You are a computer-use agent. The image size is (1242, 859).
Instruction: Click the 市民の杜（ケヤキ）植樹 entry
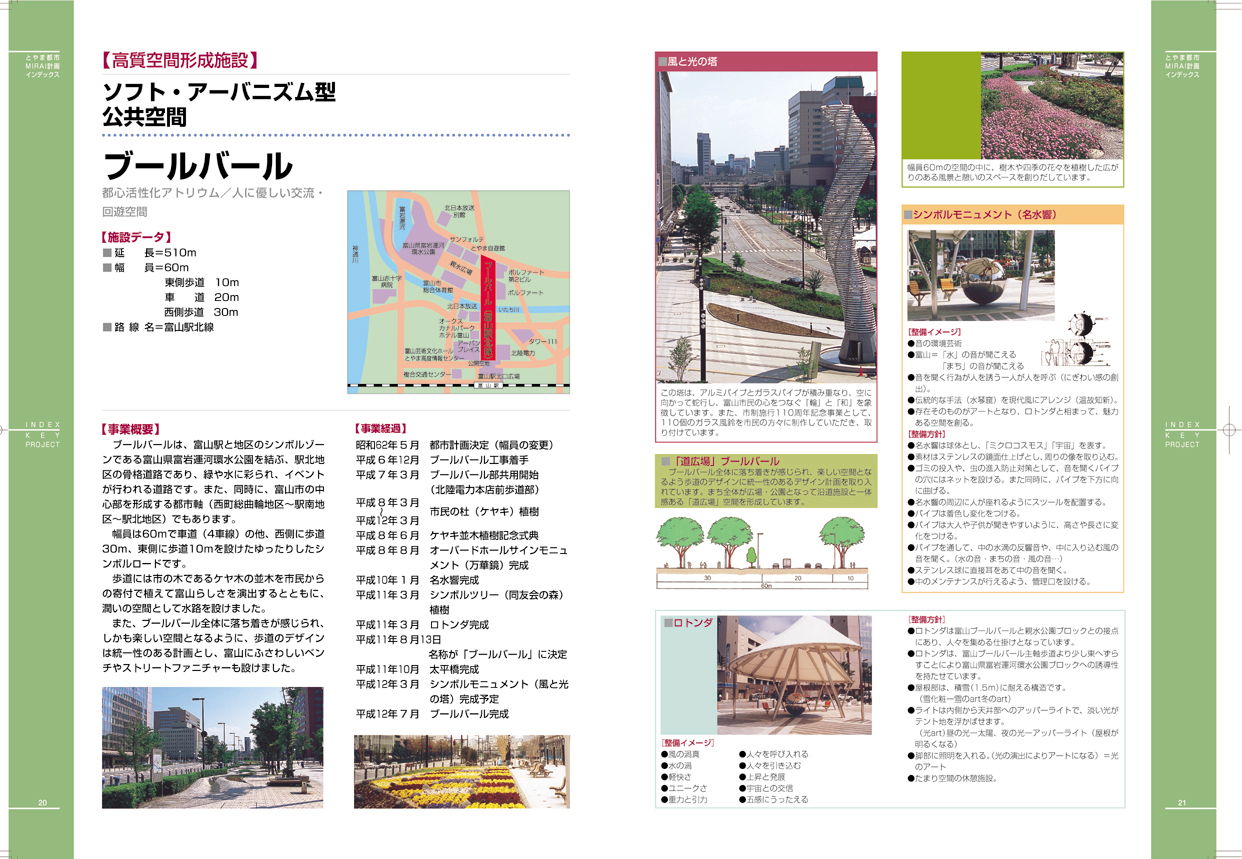(x=484, y=512)
